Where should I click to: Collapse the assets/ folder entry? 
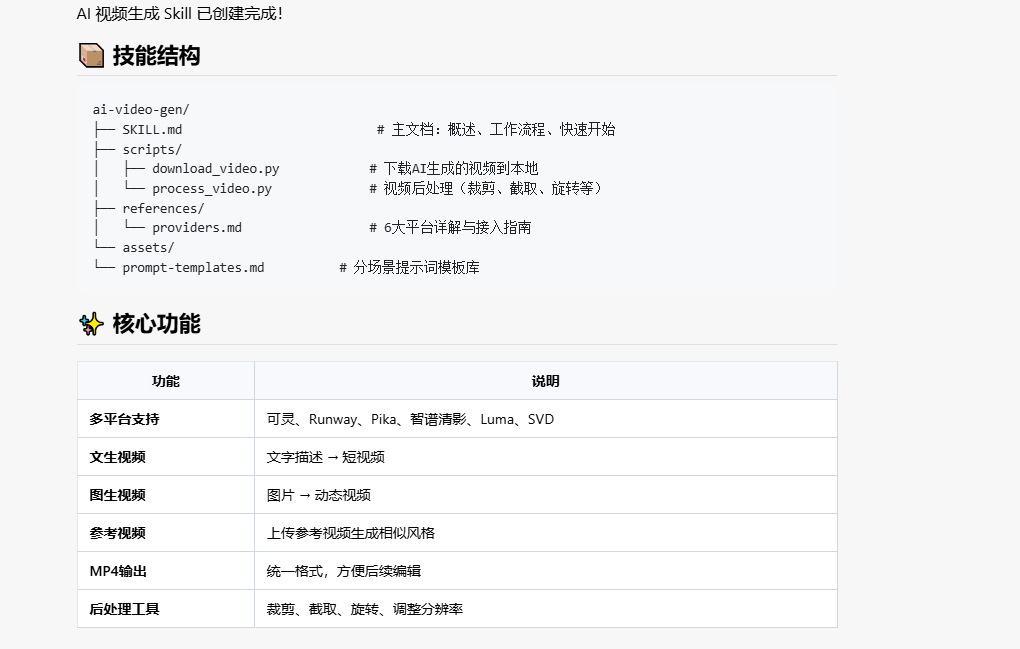(147, 247)
